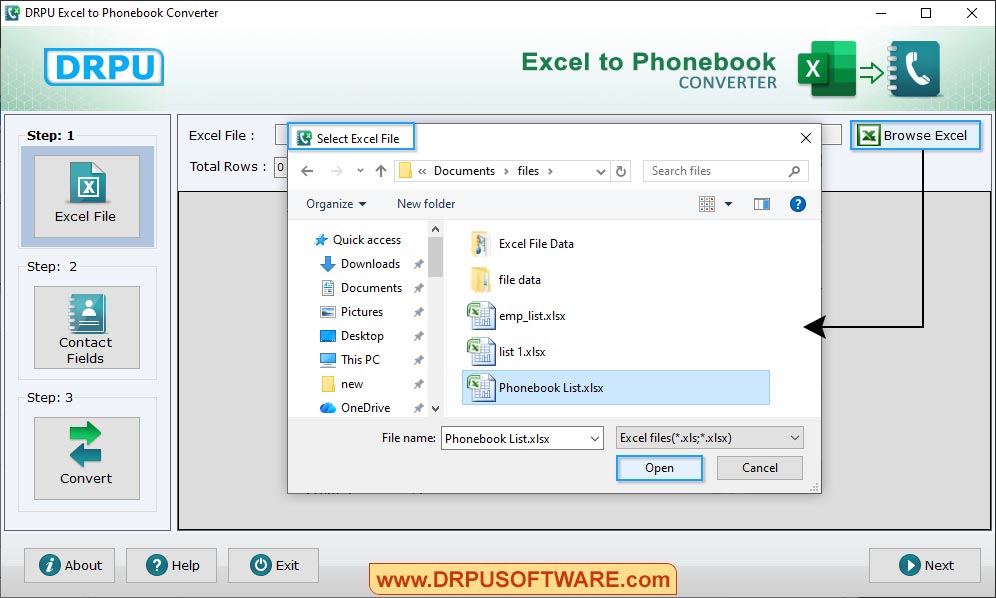996x598 pixels.
Task: Click the Browse Excel button
Action: 915,135
